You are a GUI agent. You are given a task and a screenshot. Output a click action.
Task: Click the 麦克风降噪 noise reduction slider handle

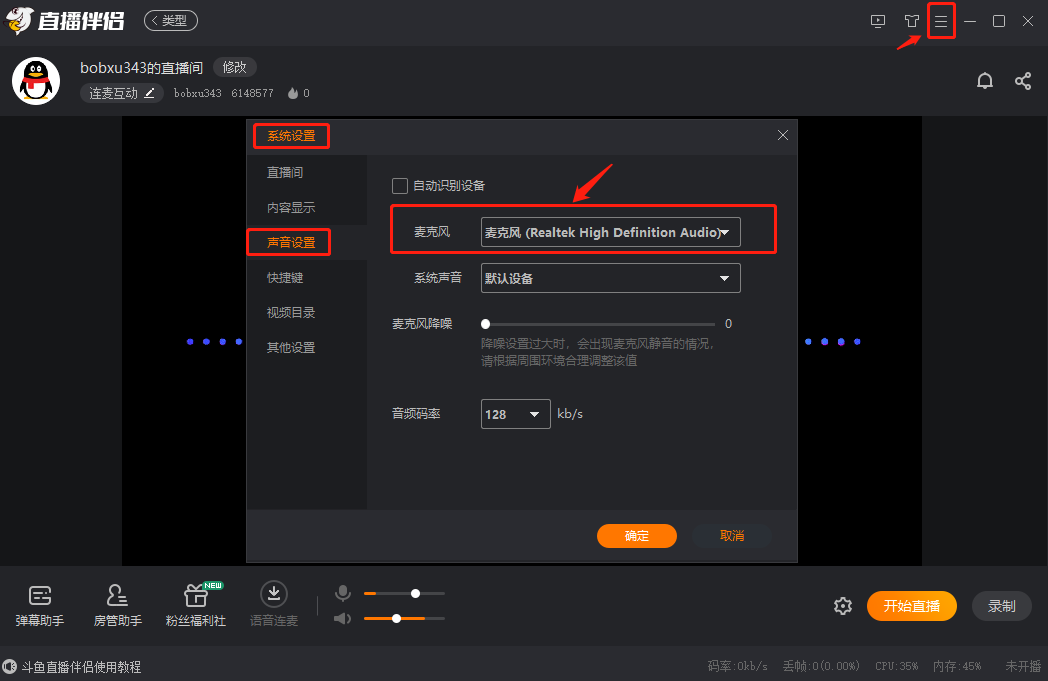[485, 324]
